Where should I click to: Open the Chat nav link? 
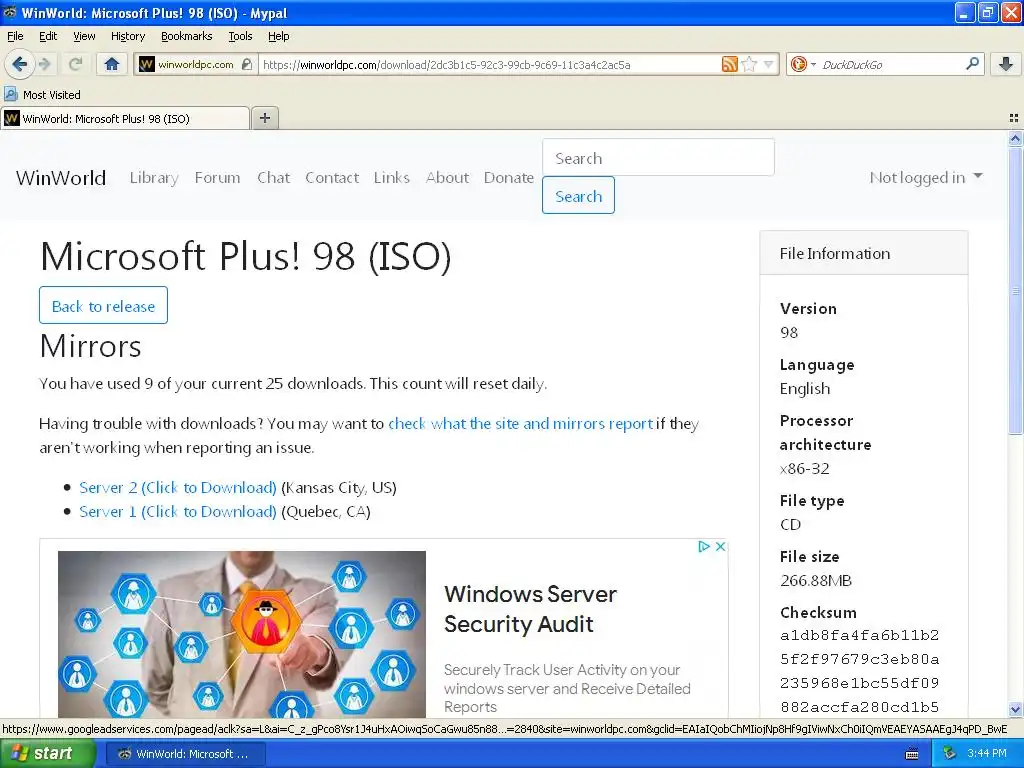point(274,178)
